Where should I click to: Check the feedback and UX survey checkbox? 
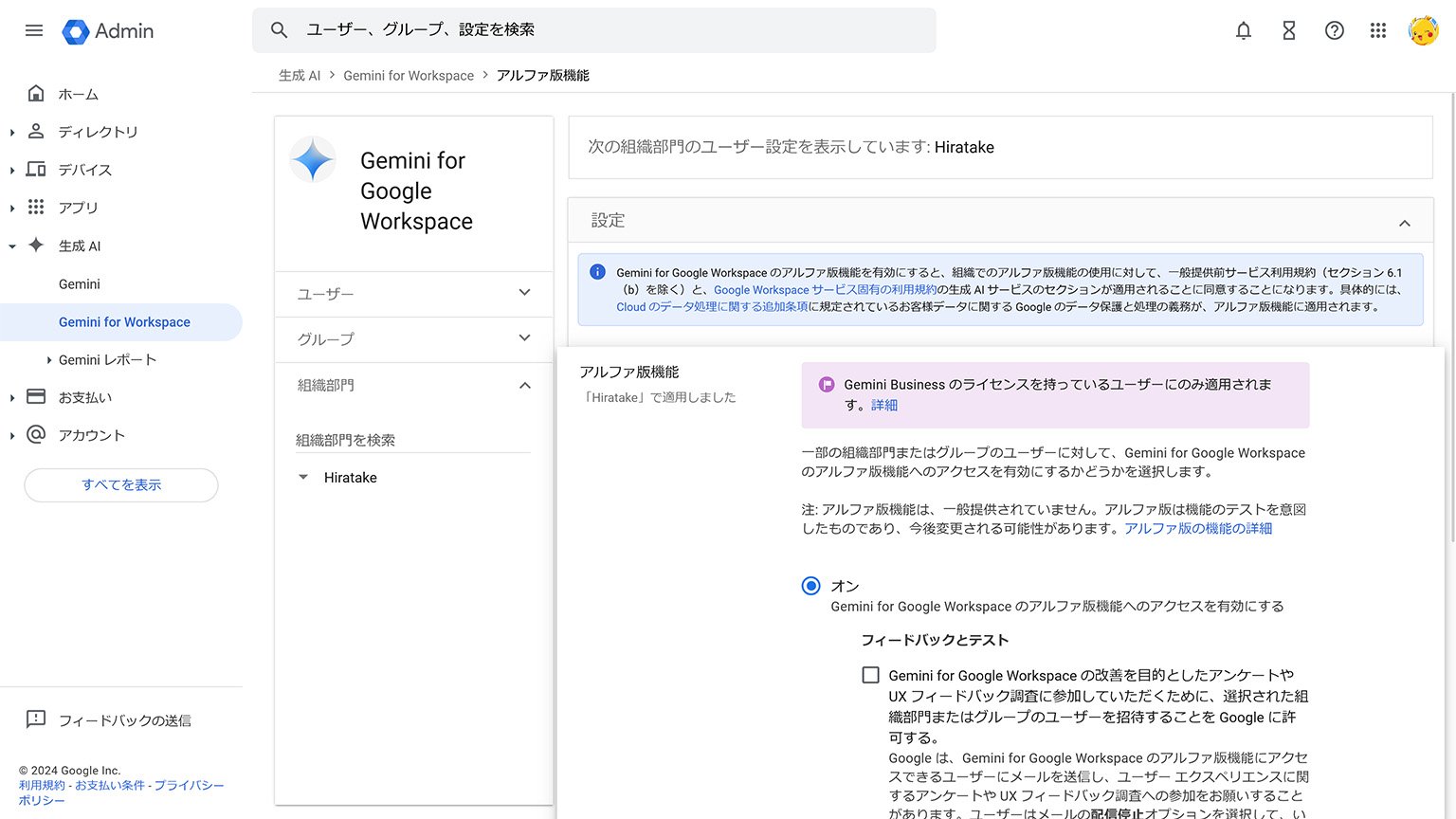pos(870,675)
